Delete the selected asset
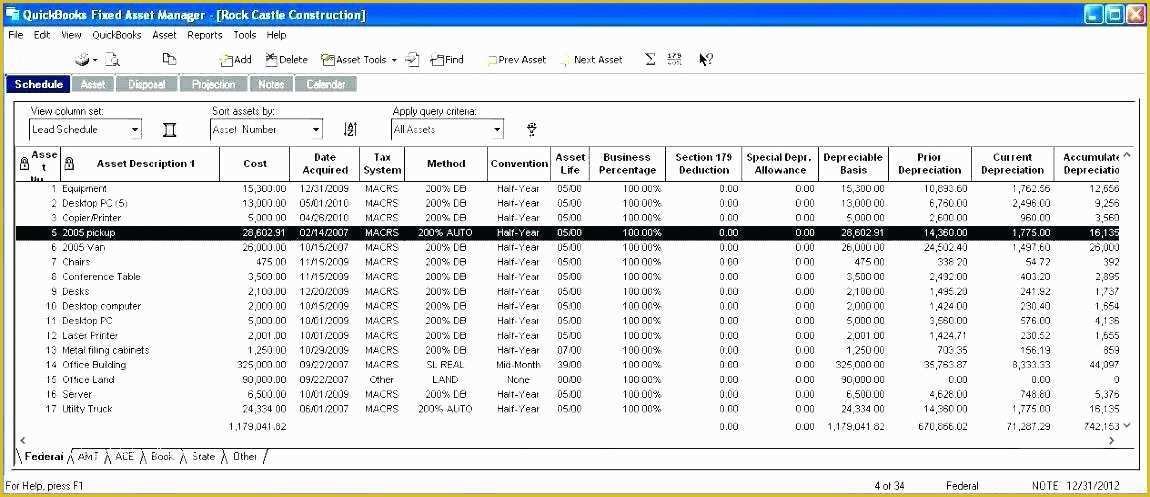The height and width of the screenshot is (497, 1150). [287, 59]
